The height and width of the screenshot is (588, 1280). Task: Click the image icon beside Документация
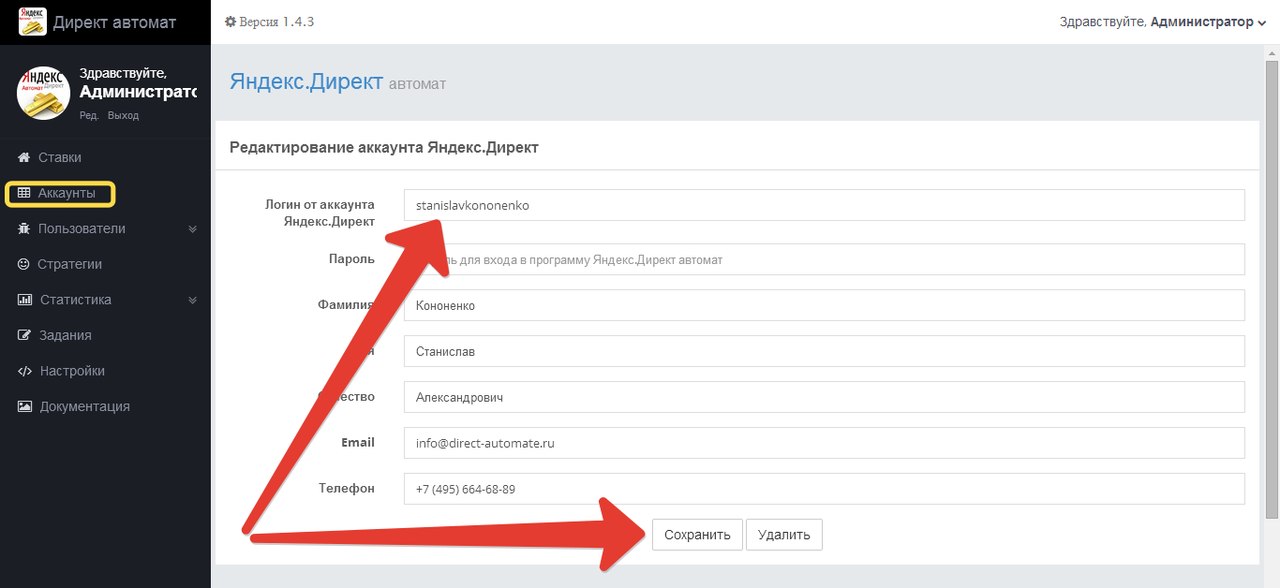point(24,407)
